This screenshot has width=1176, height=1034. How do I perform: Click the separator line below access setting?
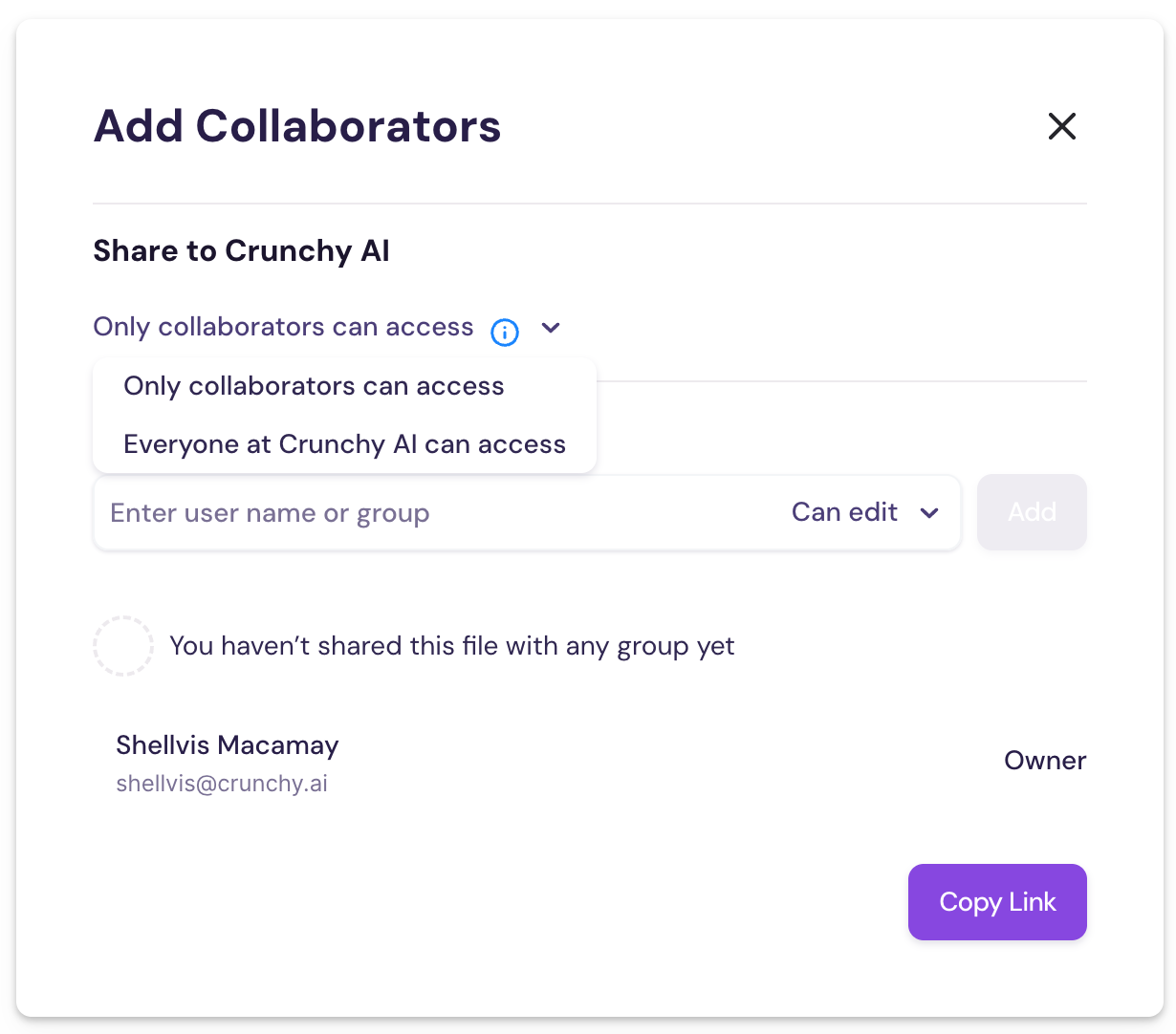(x=841, y=381)
